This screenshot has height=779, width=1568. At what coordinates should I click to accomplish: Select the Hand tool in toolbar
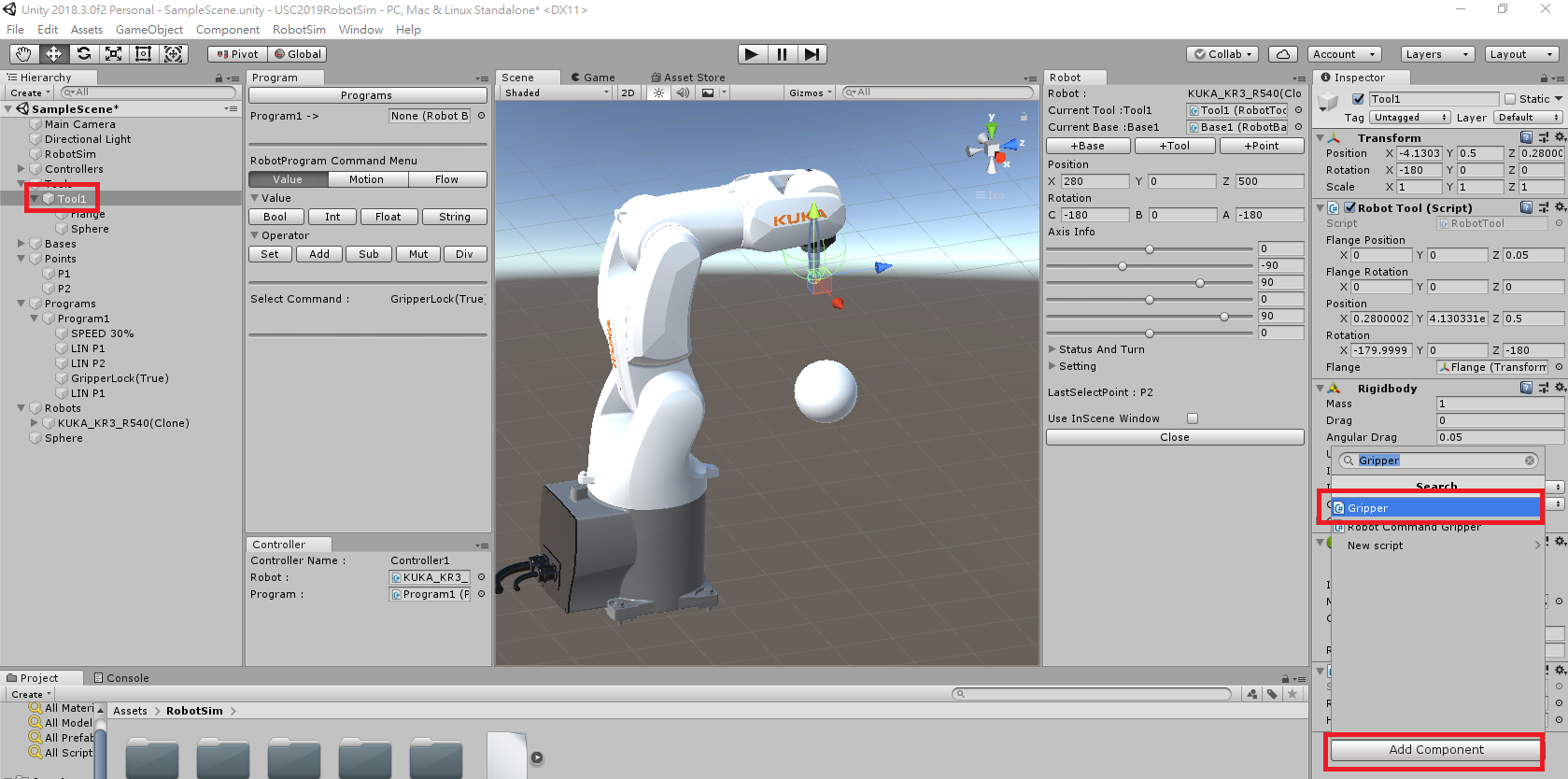click(x=23, y=54)
